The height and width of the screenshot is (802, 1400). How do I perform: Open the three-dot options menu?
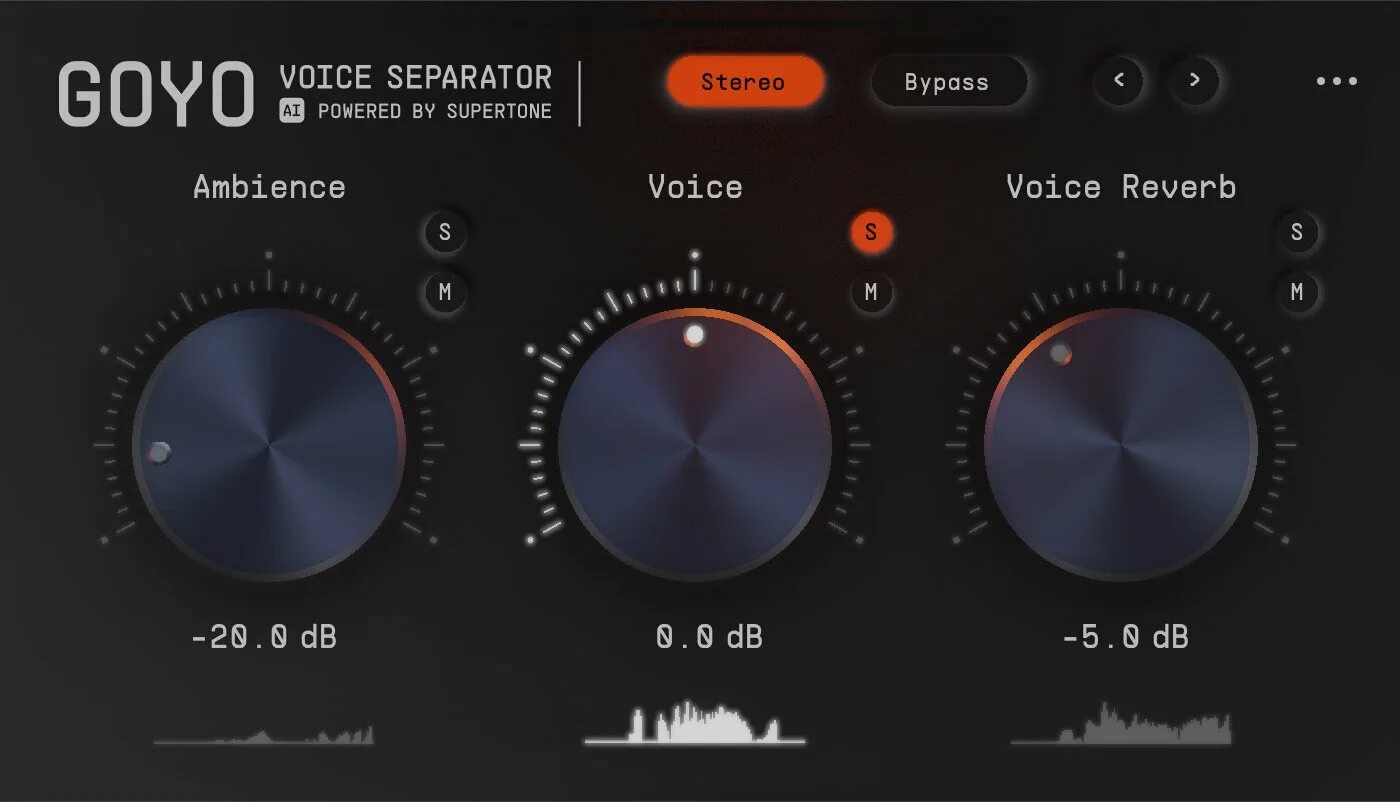(1338, 81)
